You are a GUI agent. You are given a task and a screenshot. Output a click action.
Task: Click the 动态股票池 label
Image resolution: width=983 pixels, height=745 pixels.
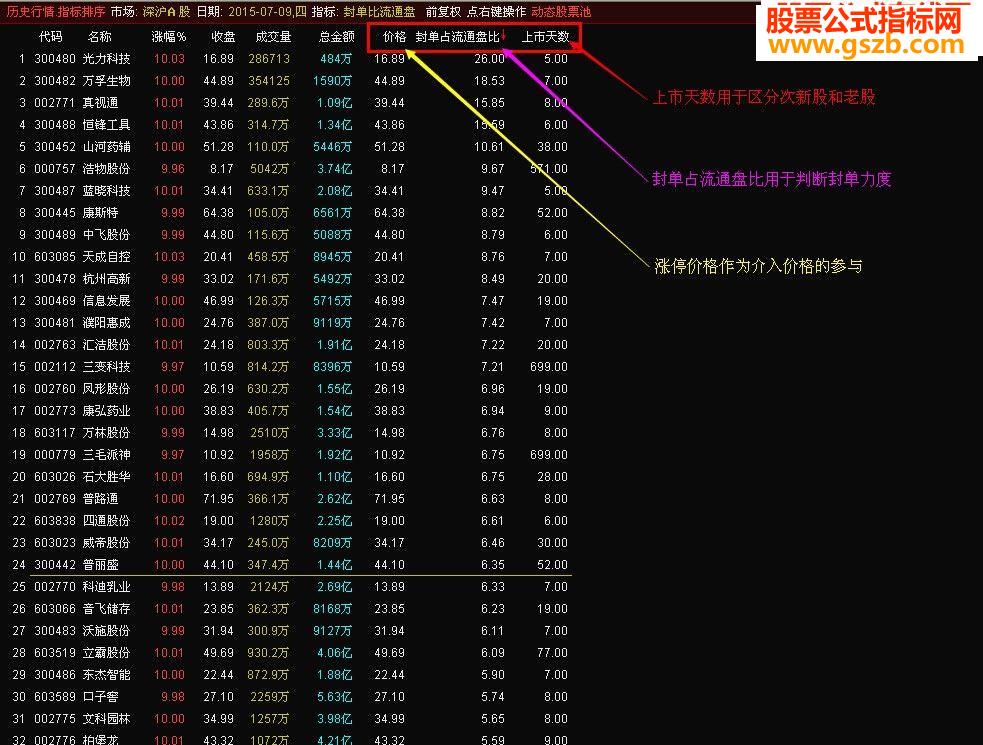tap(561, 12)
